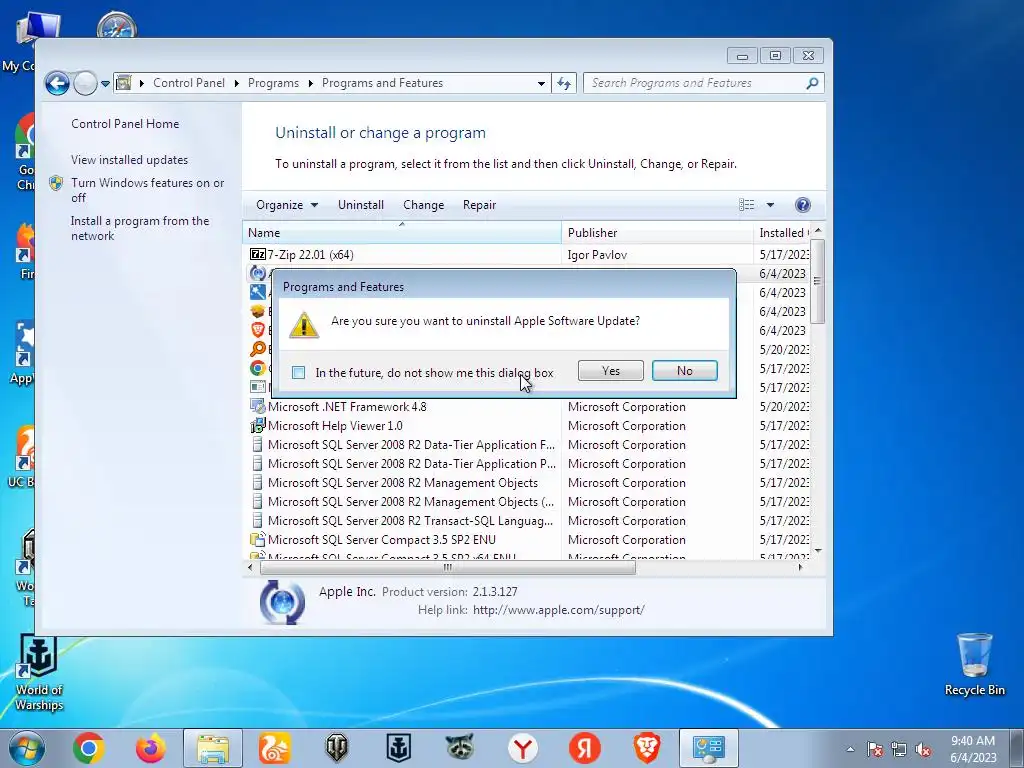The image size is (1024, 768).
Task: Open Install a program from the network
Action: point(140,228)
